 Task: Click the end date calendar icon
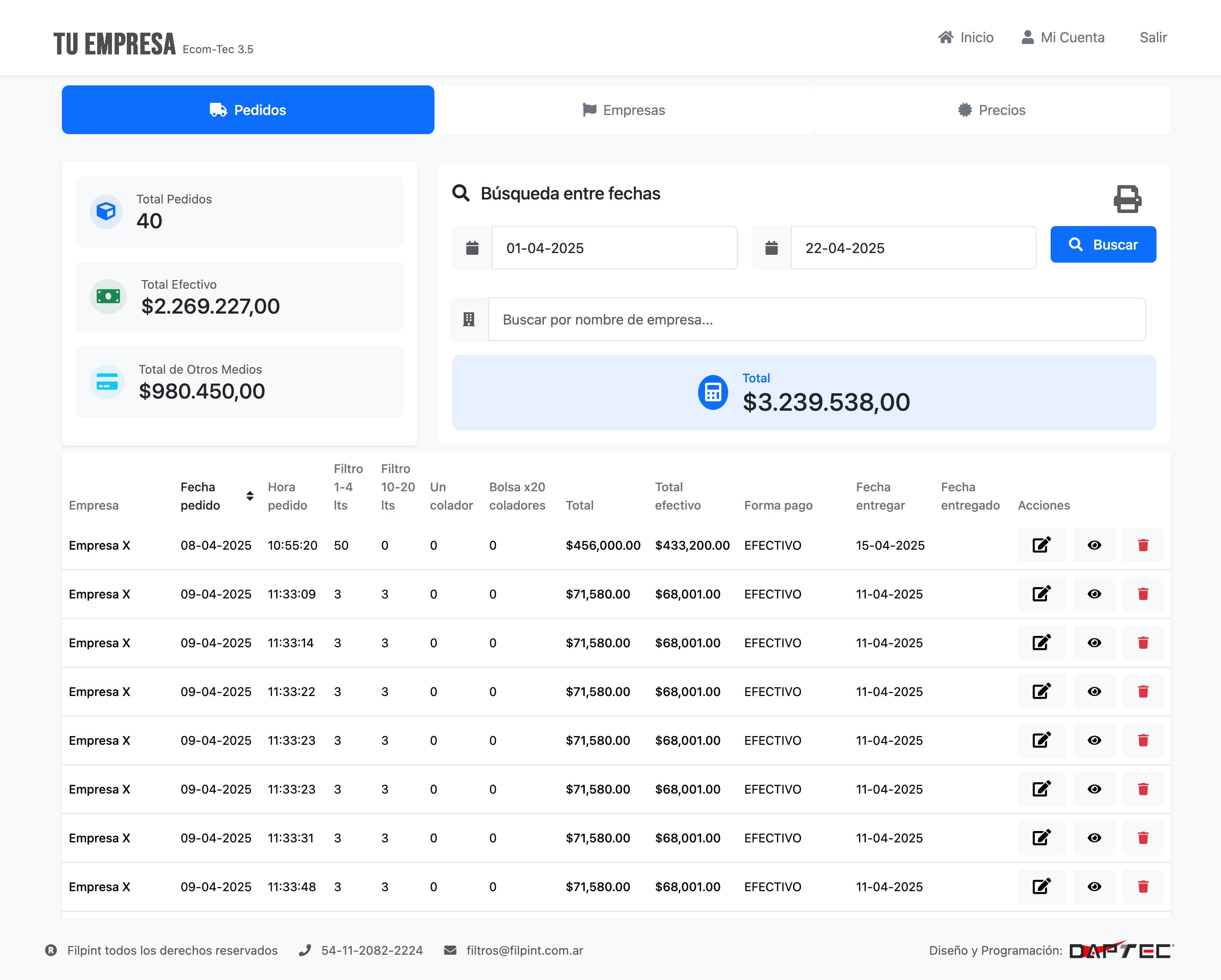[771, 248]
